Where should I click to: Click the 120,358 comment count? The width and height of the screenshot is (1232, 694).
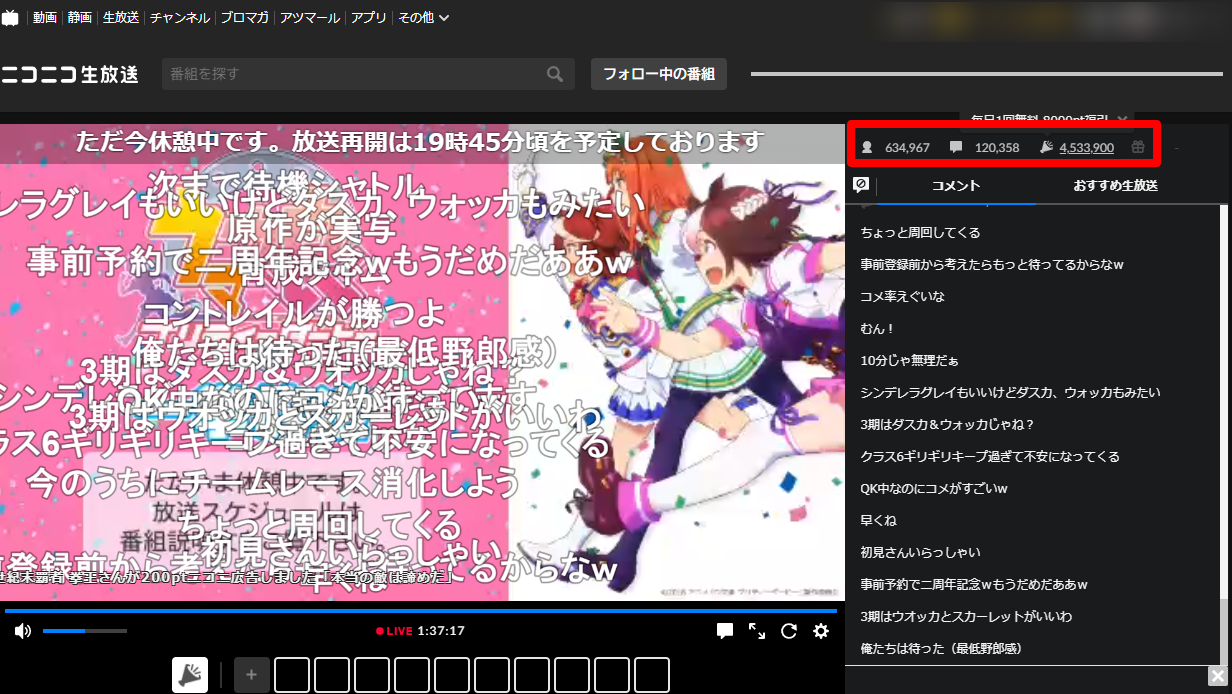tap(997, 147)
